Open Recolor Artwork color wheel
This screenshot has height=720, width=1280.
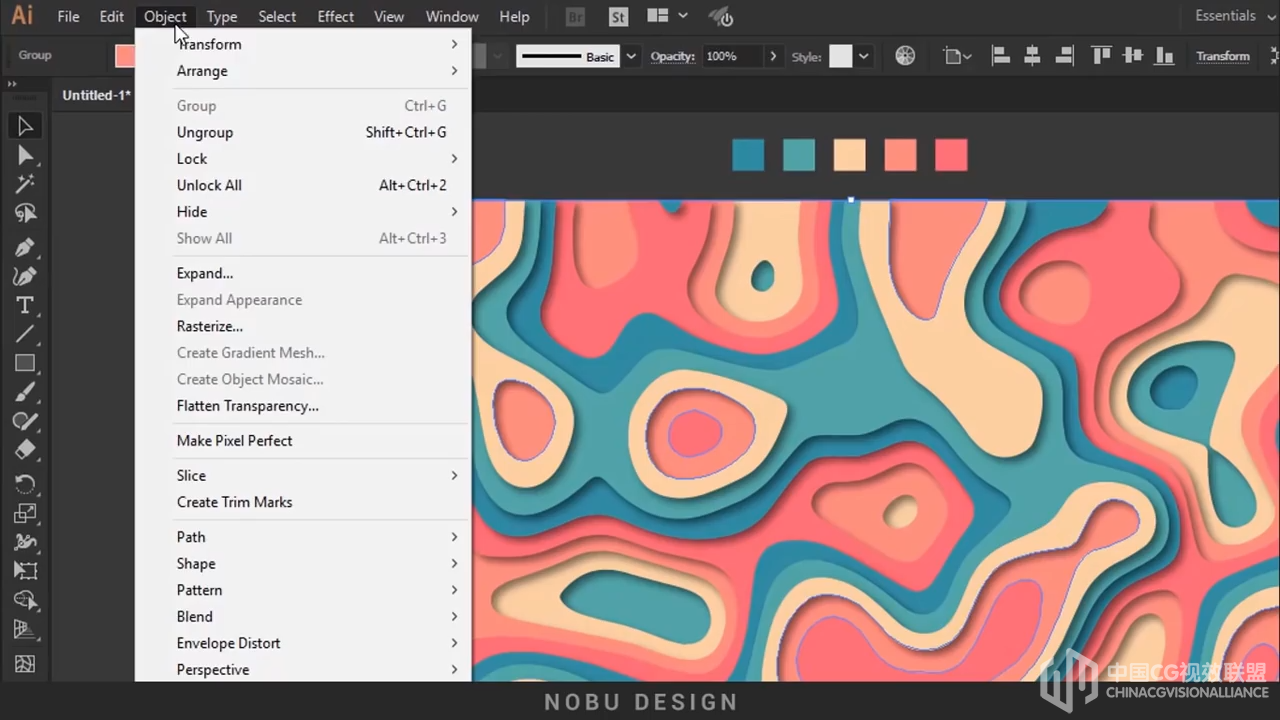point(905,56)
